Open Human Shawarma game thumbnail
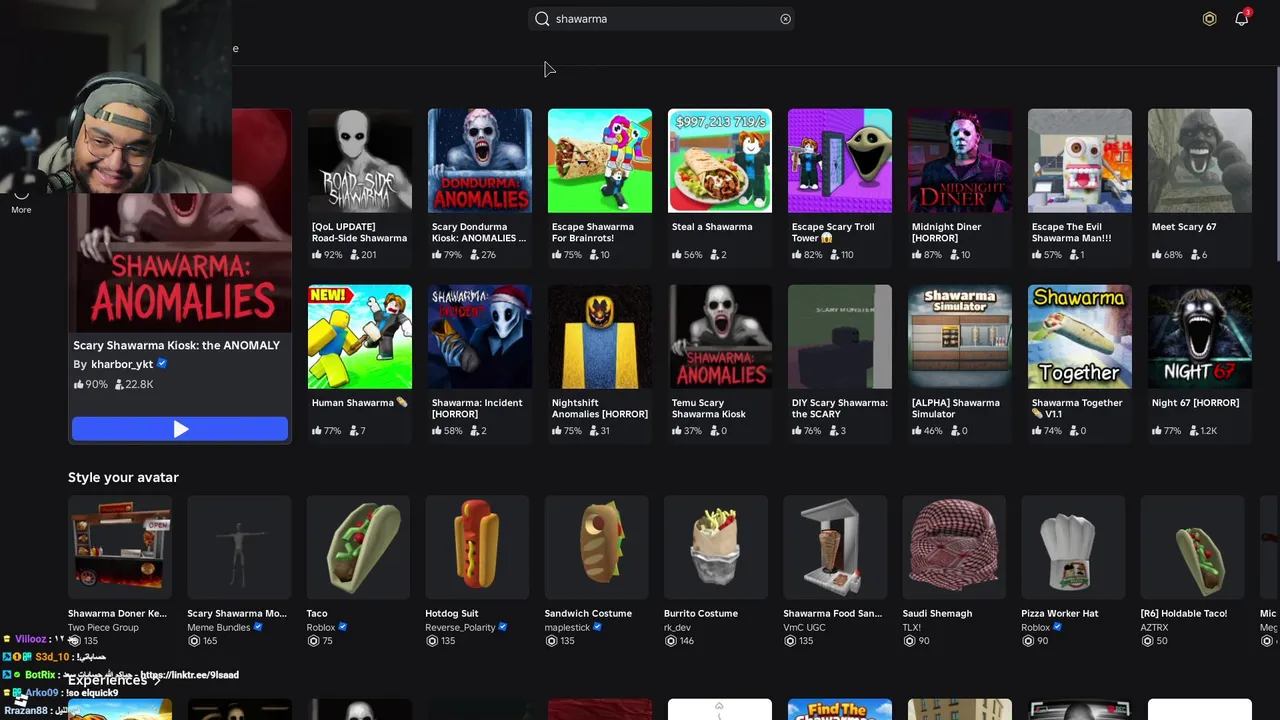The width and height of the screenshot is (1280, 720). point(360,337)
